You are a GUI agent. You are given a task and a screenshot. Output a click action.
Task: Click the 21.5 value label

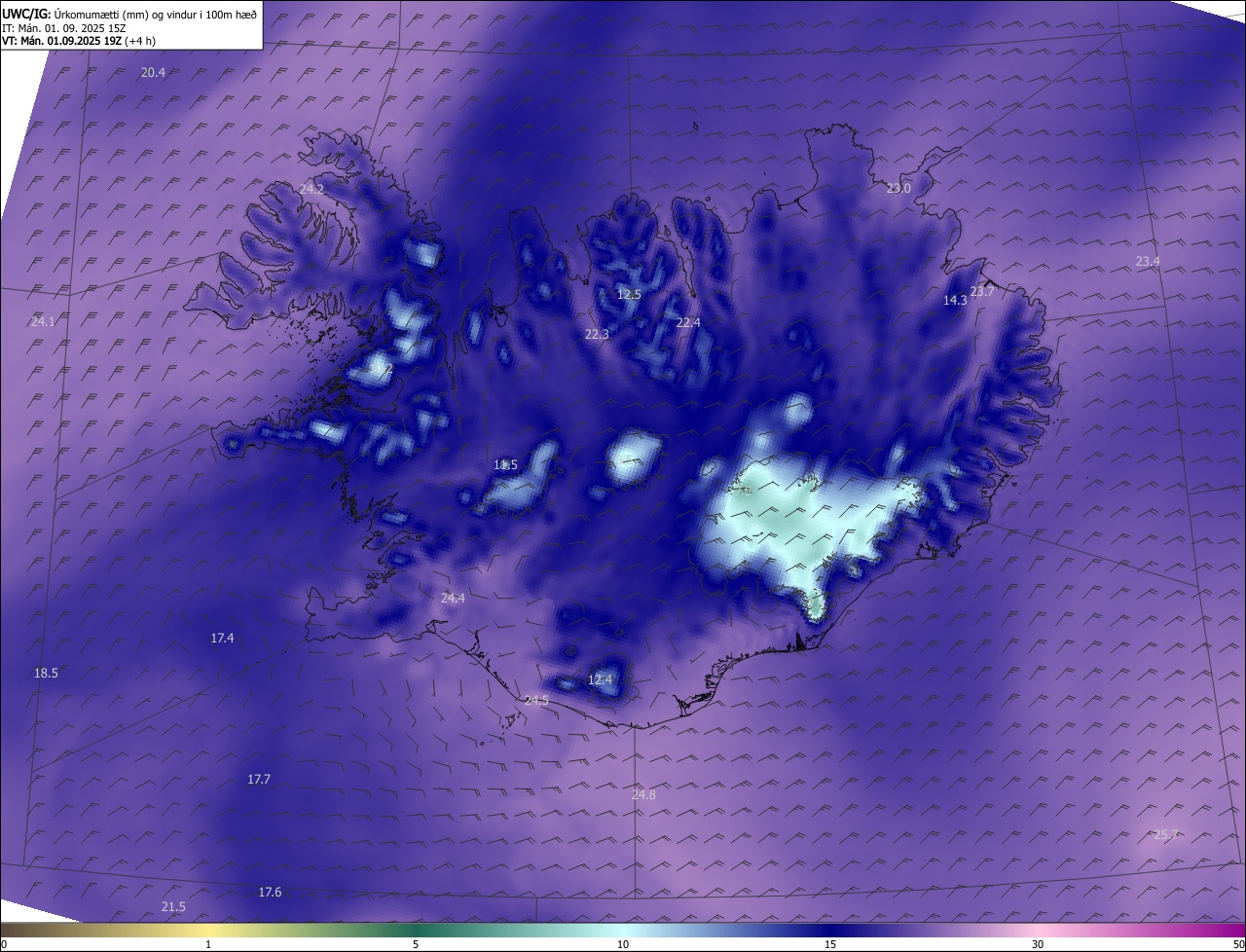tap(173, 907)
